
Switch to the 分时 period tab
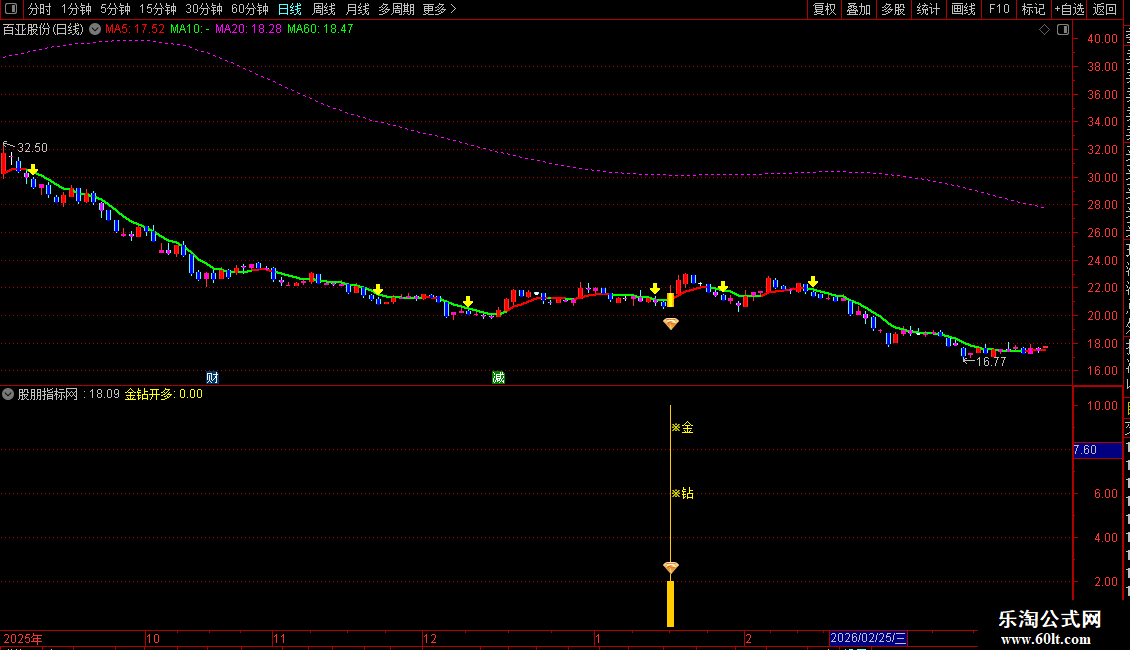click(40, 9)
